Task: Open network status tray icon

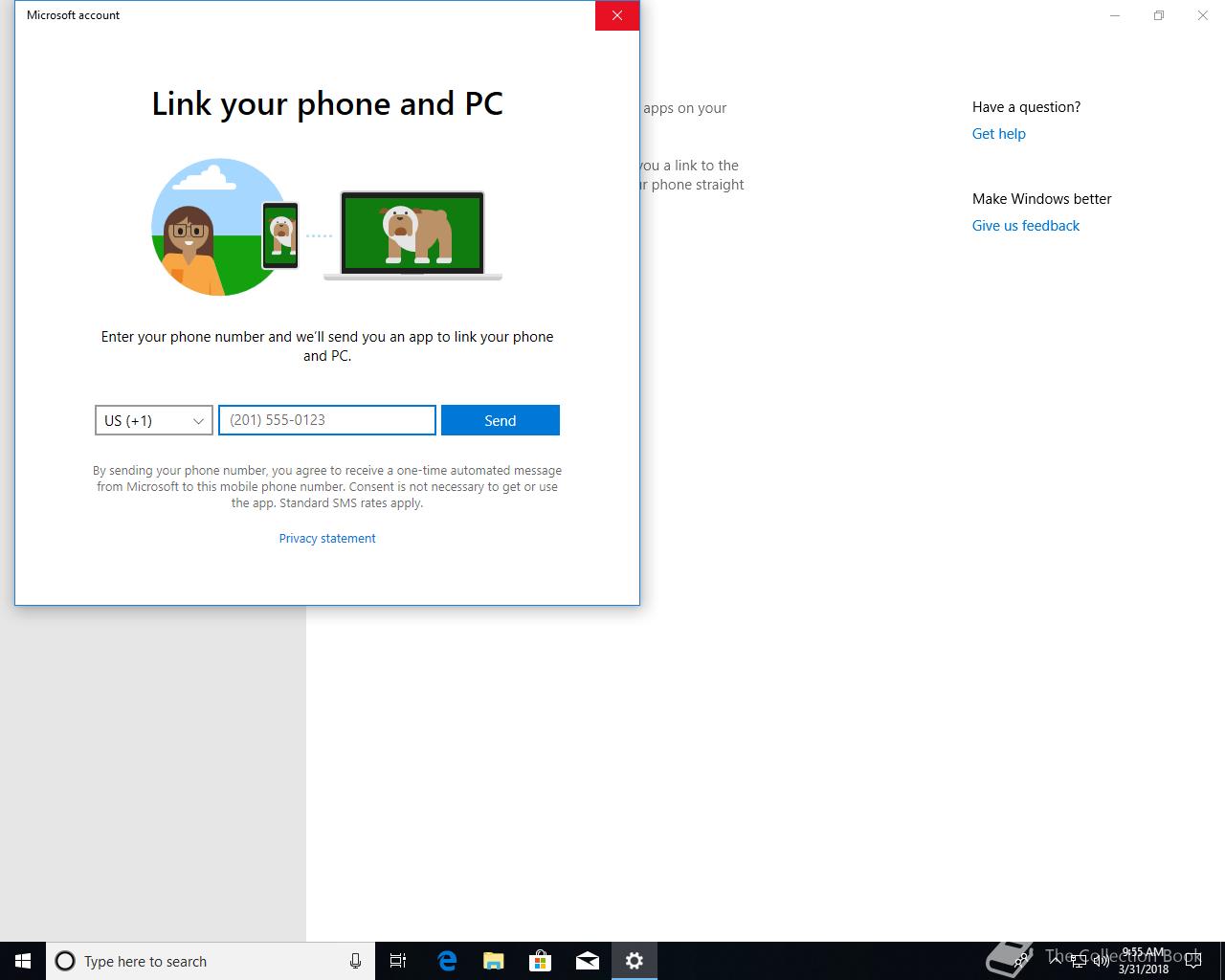Action: [1078, 961]
